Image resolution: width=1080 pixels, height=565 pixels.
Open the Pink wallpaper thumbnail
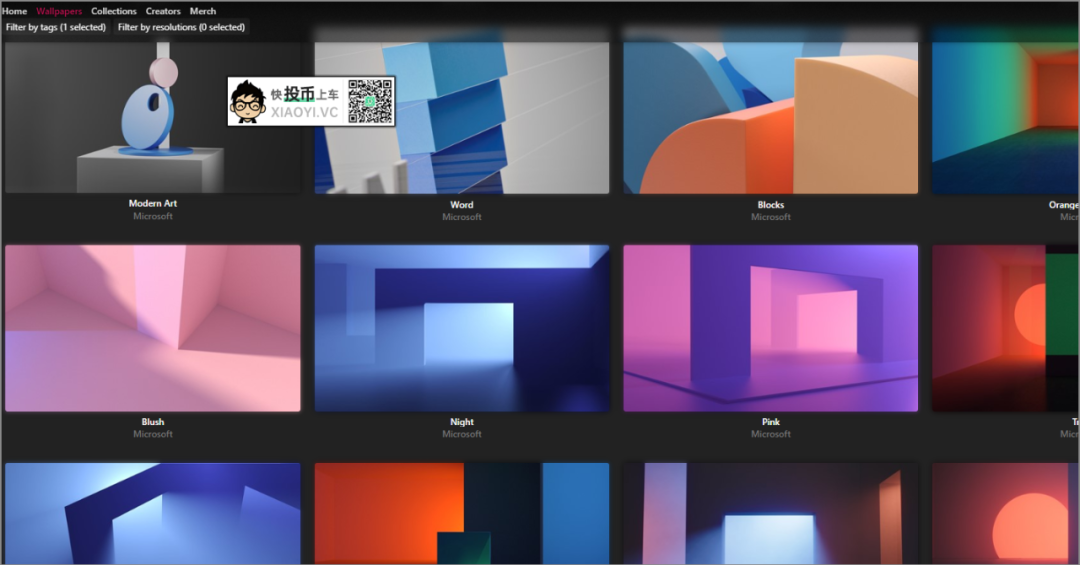pyautogui.click(x=770, y=328)
